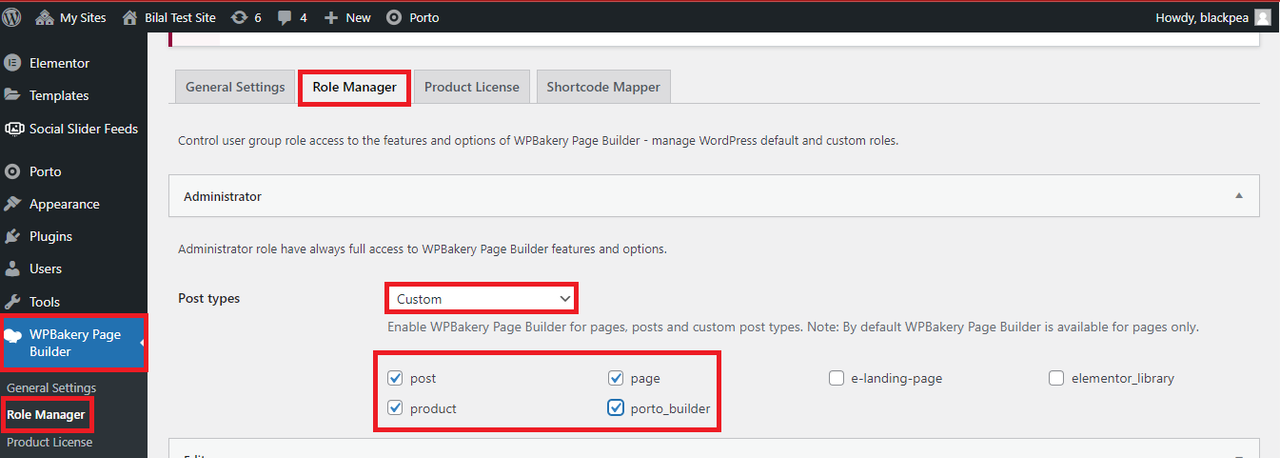Enable the e-landing-page checkbox

[836, 378]
